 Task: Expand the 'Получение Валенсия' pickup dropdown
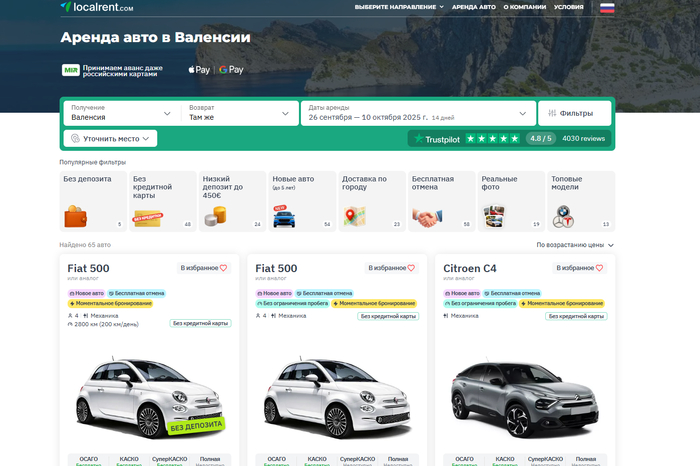(x=120, y=113)
